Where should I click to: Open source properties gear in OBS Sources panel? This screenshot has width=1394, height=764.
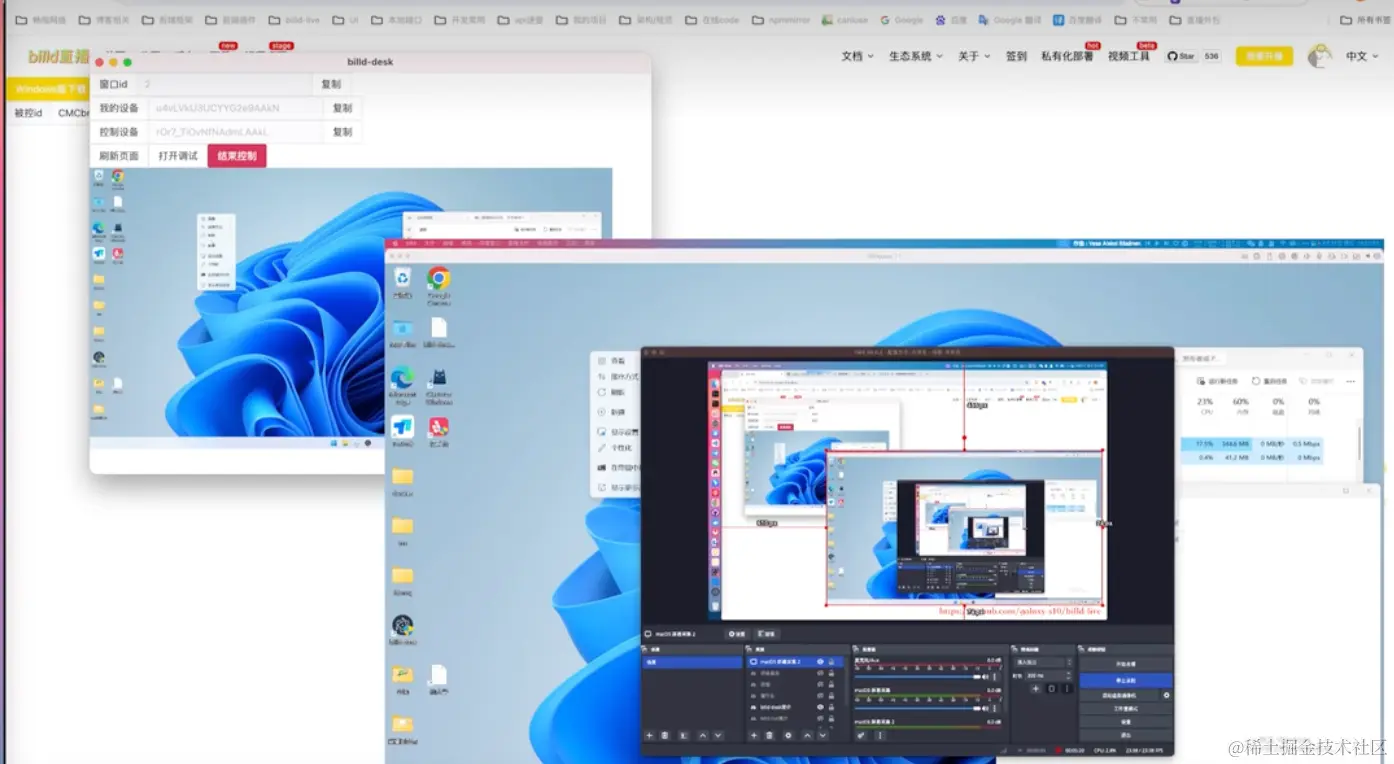click(x=788, y=735)
